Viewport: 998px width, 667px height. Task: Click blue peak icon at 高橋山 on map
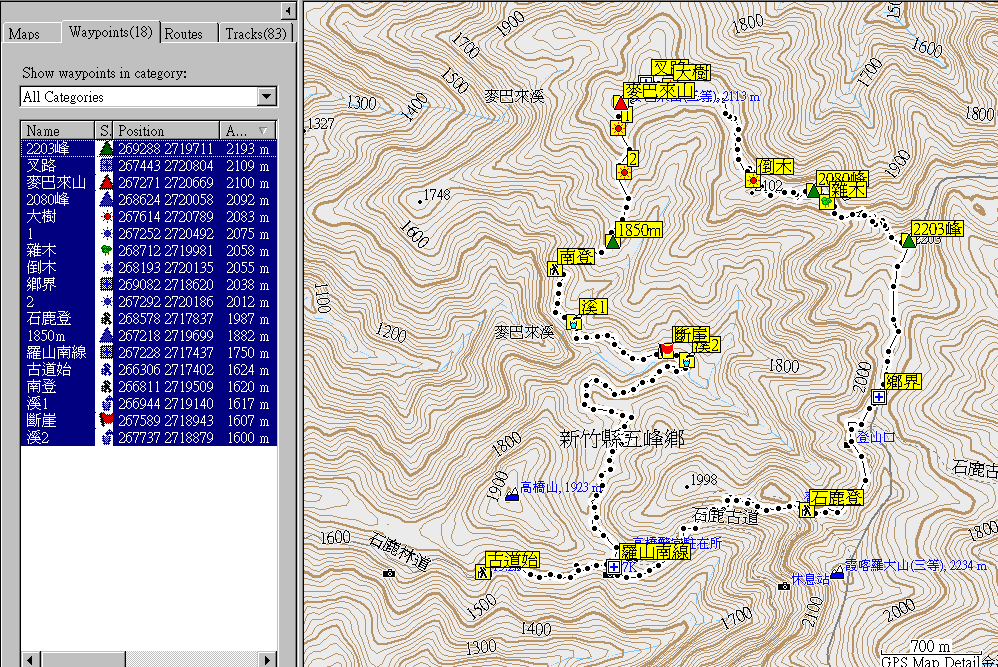tap(512, 495)
